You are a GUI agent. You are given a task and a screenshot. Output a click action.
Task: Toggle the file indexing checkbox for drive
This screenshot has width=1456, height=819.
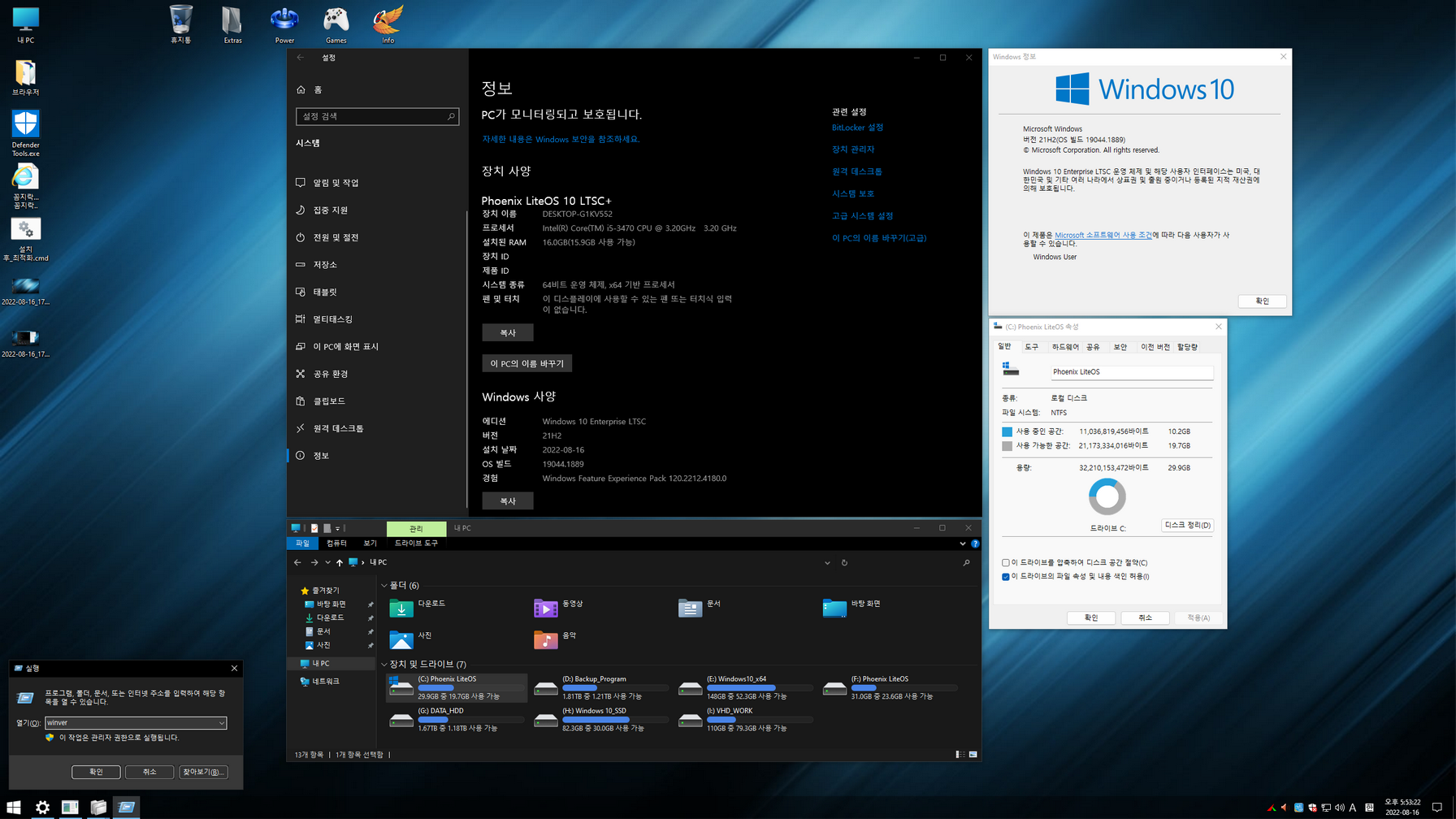click(x=1006, y=576)
